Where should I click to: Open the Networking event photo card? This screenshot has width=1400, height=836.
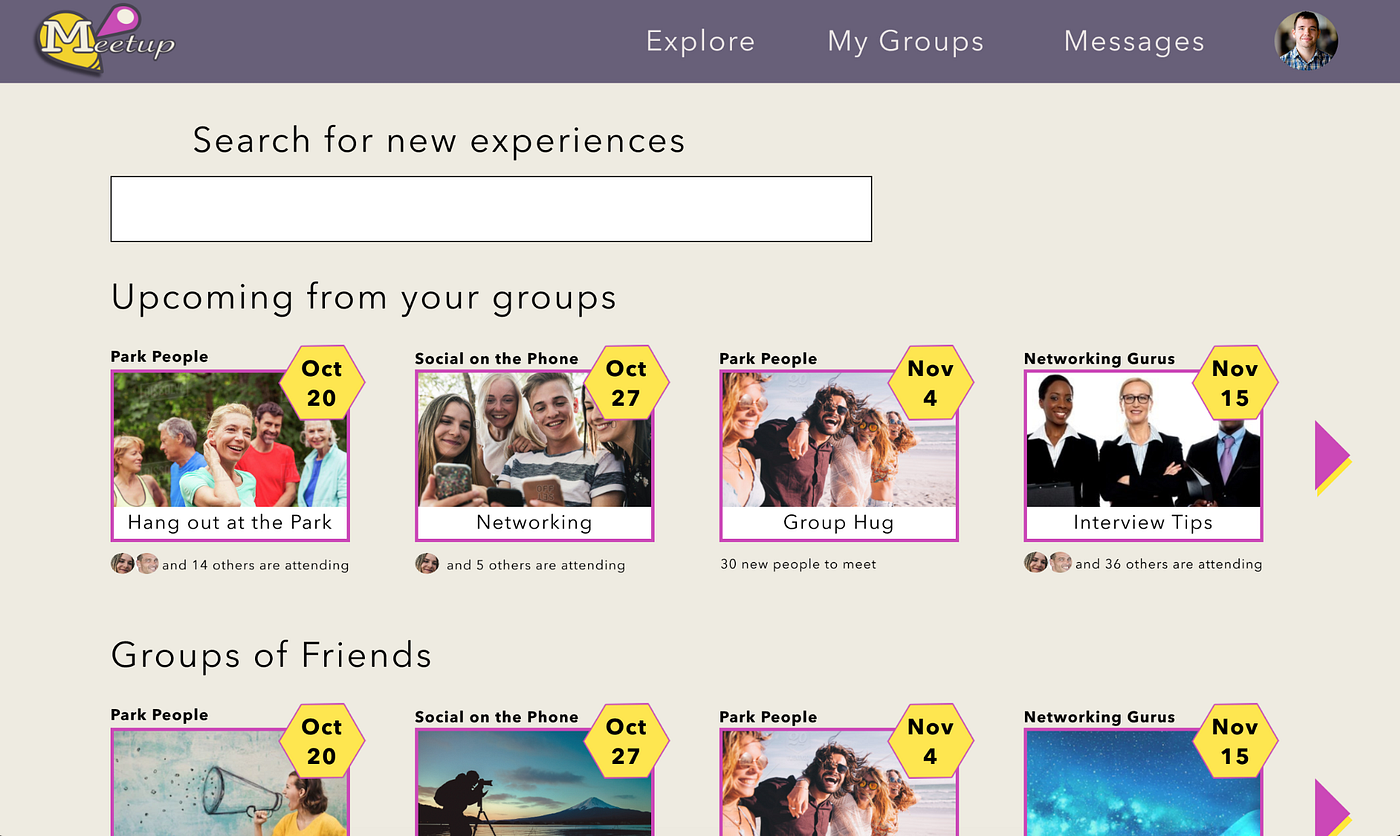535,456
